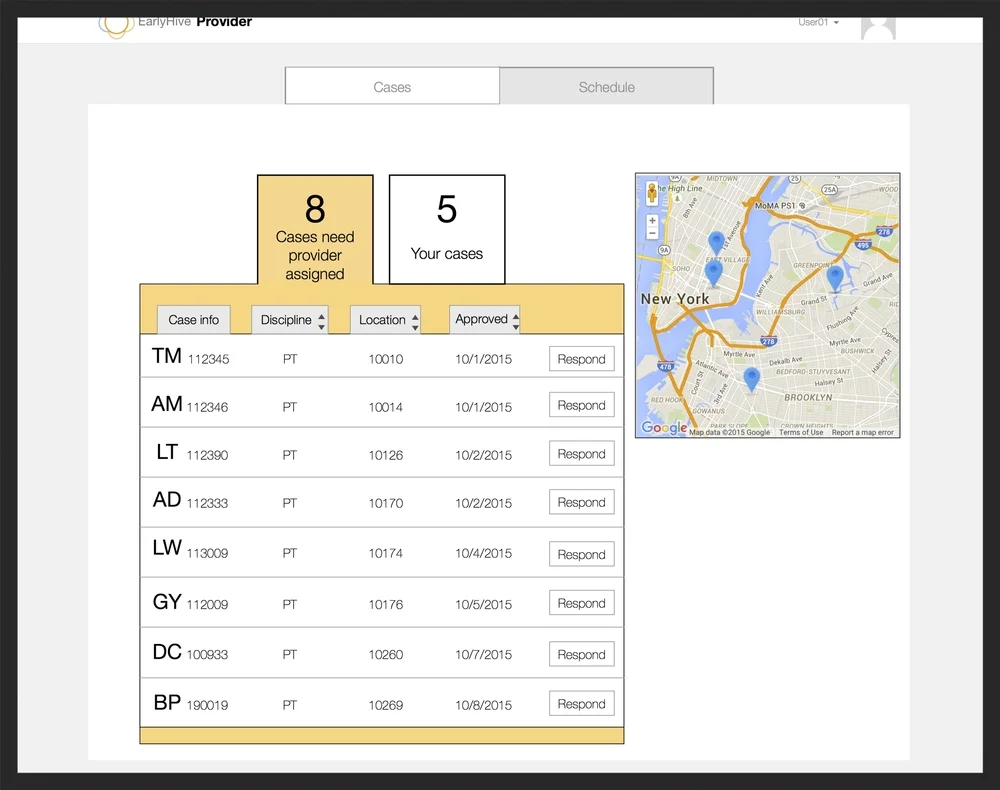
Task: Select the map pin near Greenpoint
Action: click(x=835, y=279)
